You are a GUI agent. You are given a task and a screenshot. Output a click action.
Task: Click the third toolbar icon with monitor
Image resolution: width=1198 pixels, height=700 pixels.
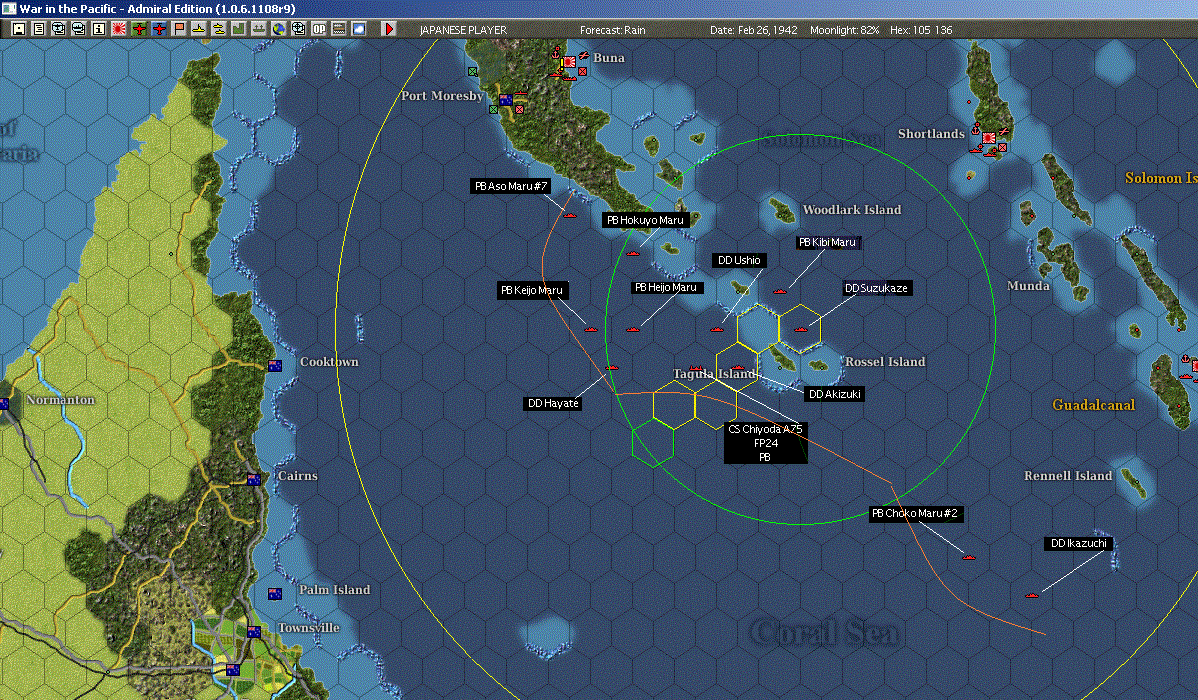point(59,29)
